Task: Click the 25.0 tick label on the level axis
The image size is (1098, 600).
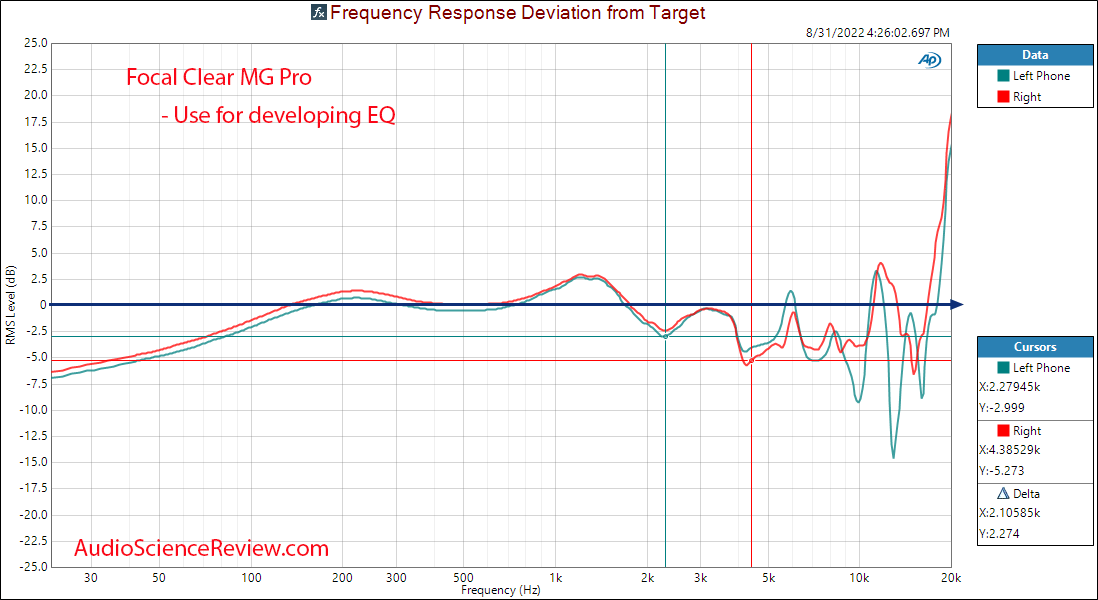Action: (36, 43)
